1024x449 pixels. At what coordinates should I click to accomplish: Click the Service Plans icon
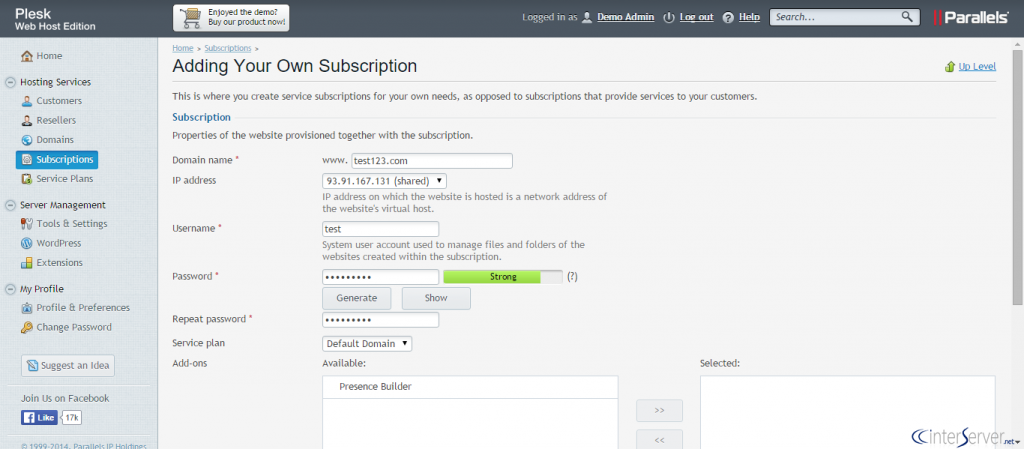(x=27, y=179)
